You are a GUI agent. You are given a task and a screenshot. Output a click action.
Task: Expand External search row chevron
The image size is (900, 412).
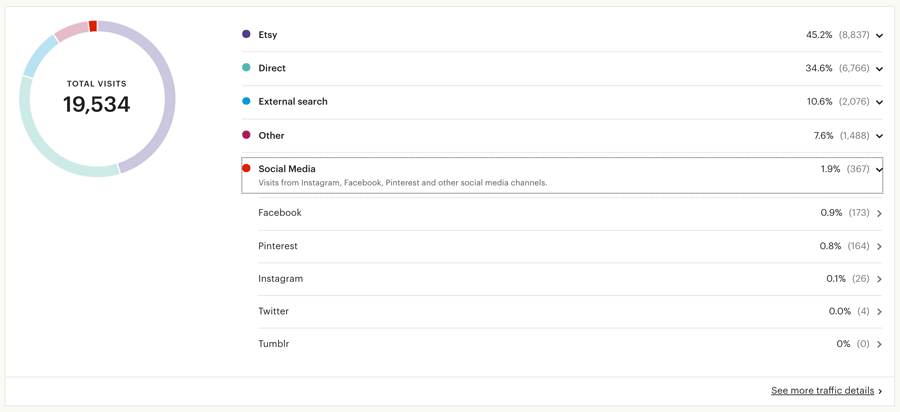coord(879,102)
